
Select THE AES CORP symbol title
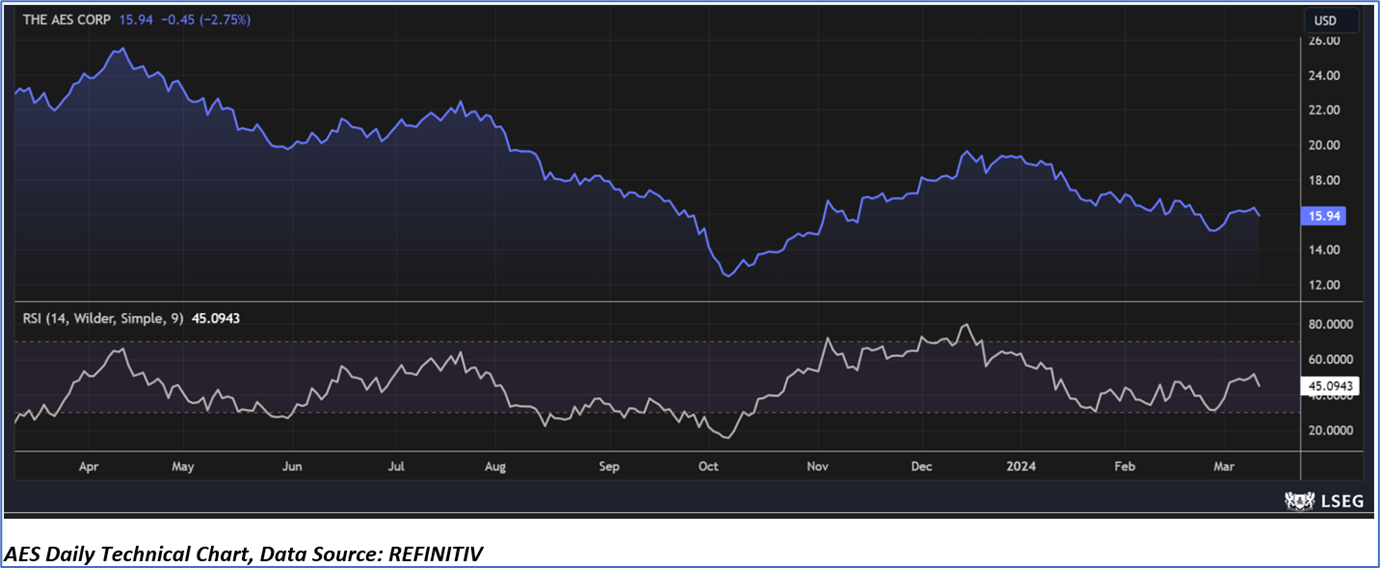coord(66,20)
